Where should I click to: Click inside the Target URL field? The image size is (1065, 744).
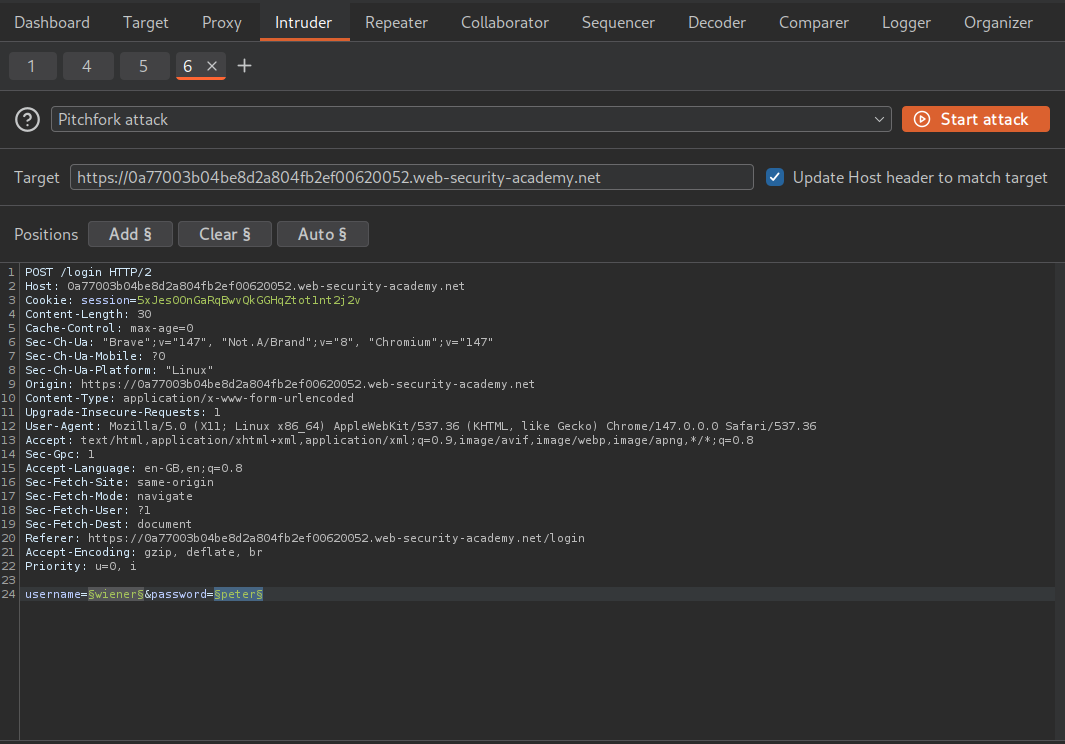pyautogui.click(x=410, y=177)
